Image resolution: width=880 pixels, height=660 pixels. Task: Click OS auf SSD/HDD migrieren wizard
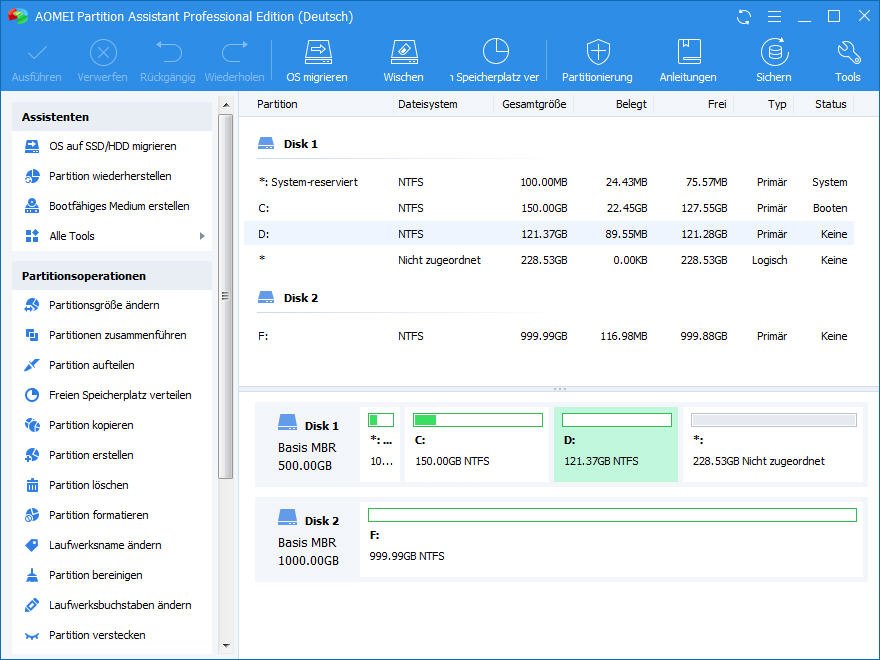[112, 146]
